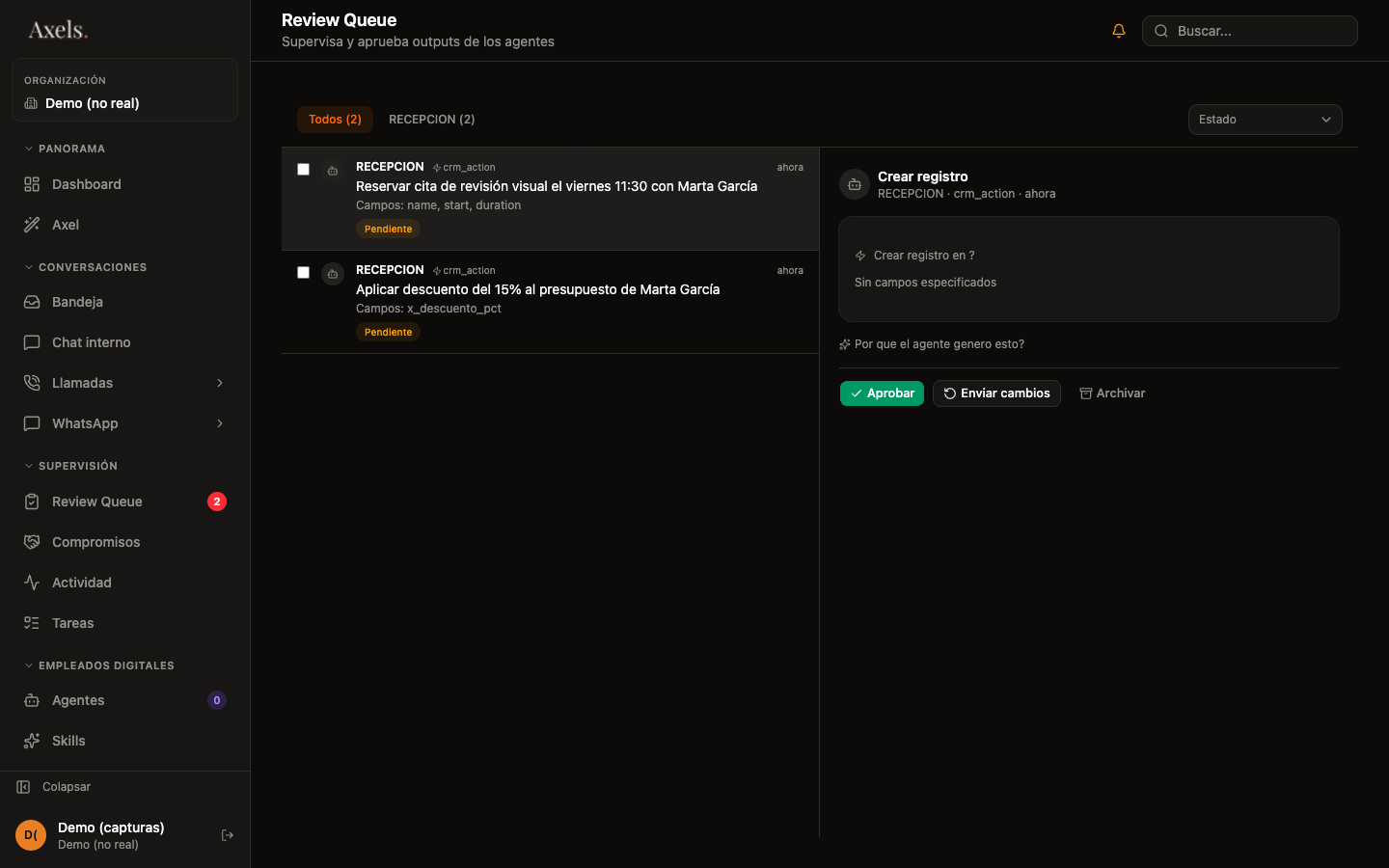This screenshot has height=868, width=1389.
Task: Collapse the SUPERVISIÓN section
Action: (70, 466)
